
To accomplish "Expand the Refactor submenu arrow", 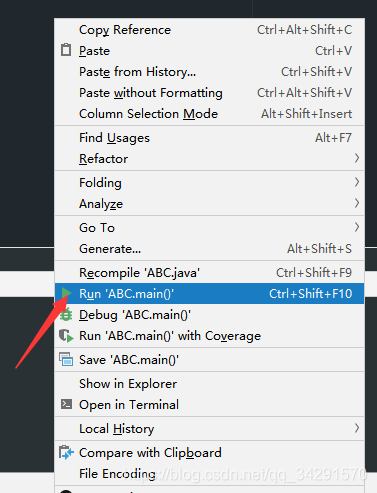I will (357, 158).
